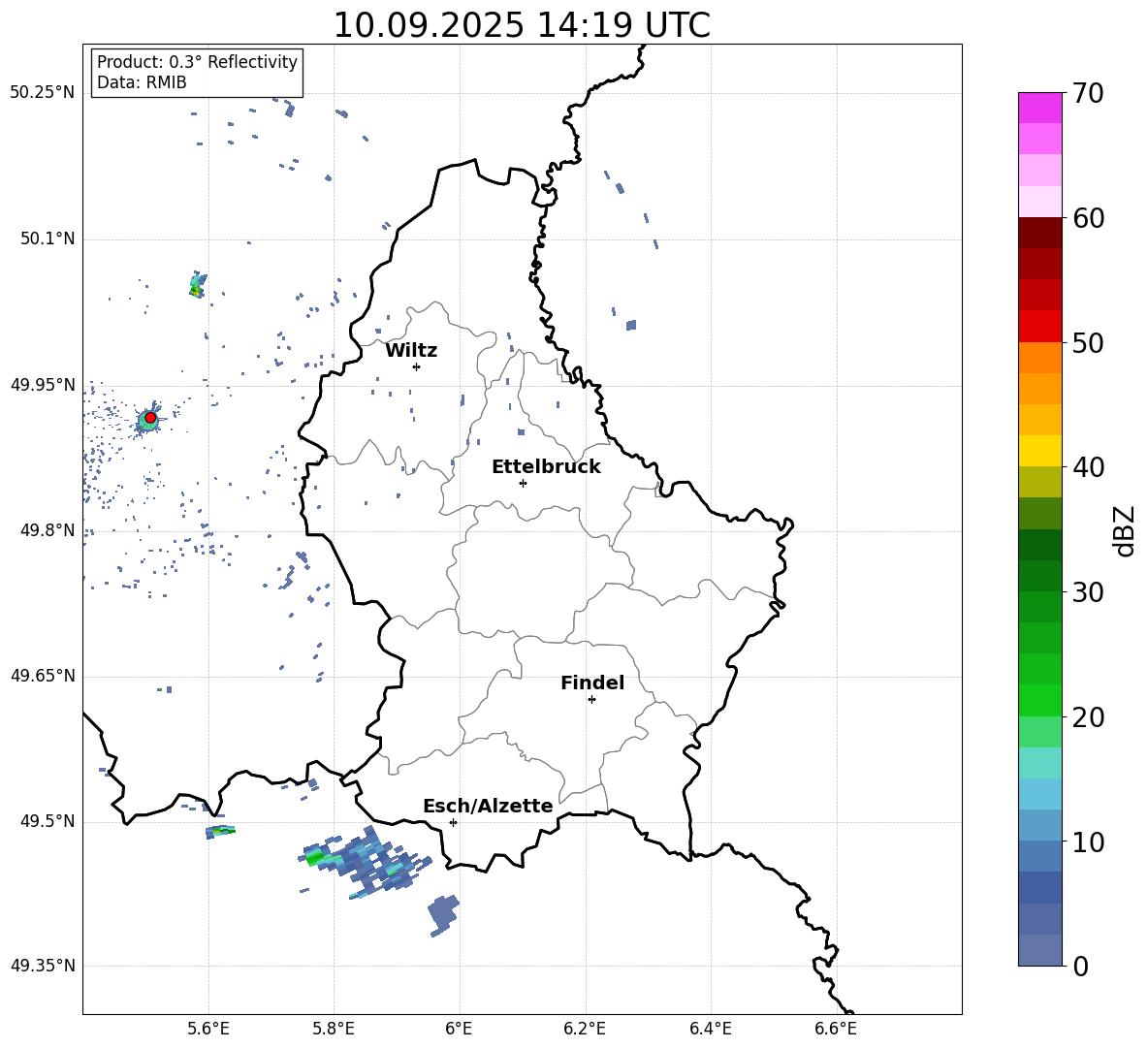This screenshot has height=1048, width=1148.
Task: Click the Data: RMIB text
Action: [x=142, y=82]
